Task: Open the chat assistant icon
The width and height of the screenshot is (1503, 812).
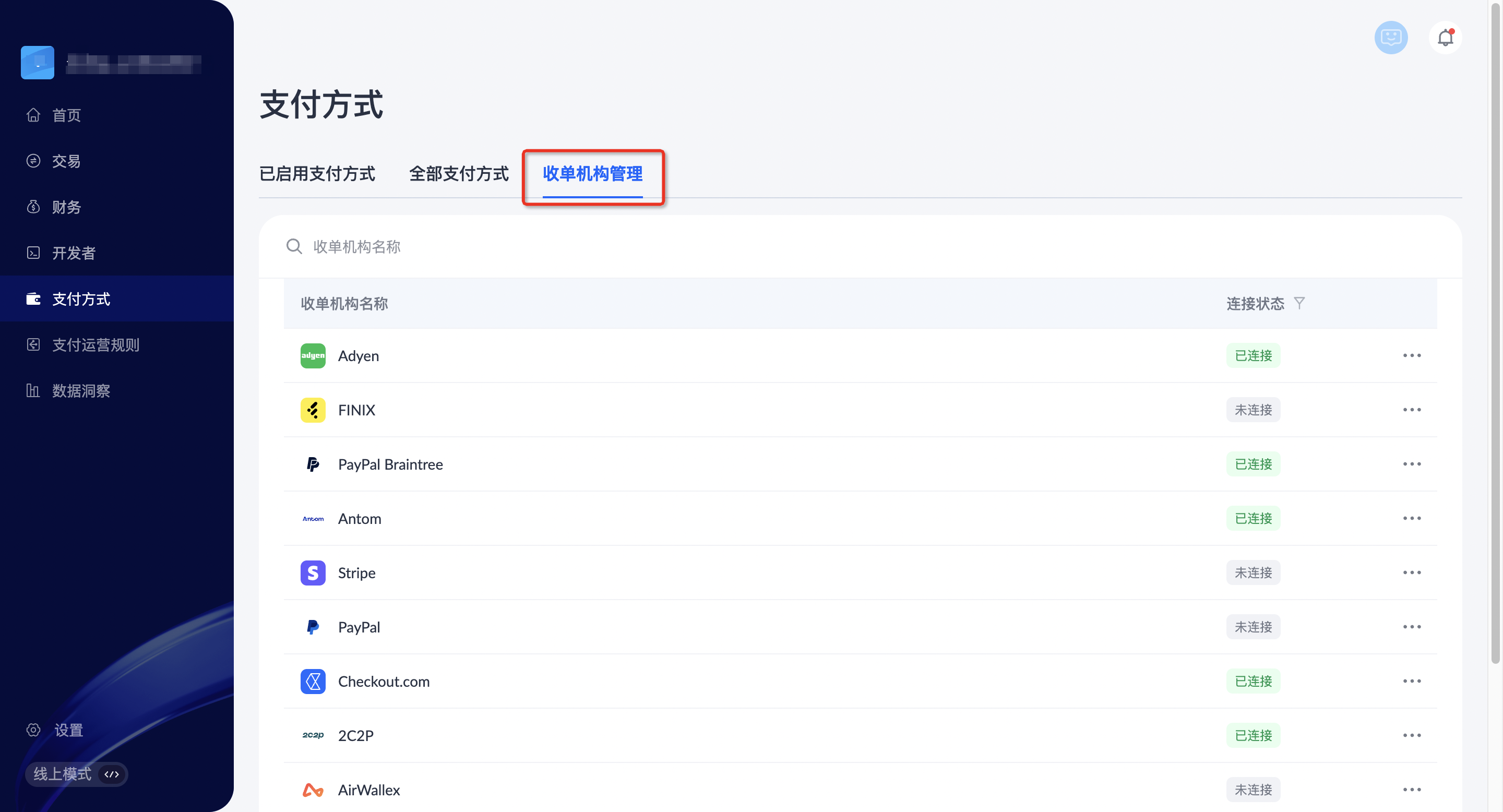Action: [1390, 38]
